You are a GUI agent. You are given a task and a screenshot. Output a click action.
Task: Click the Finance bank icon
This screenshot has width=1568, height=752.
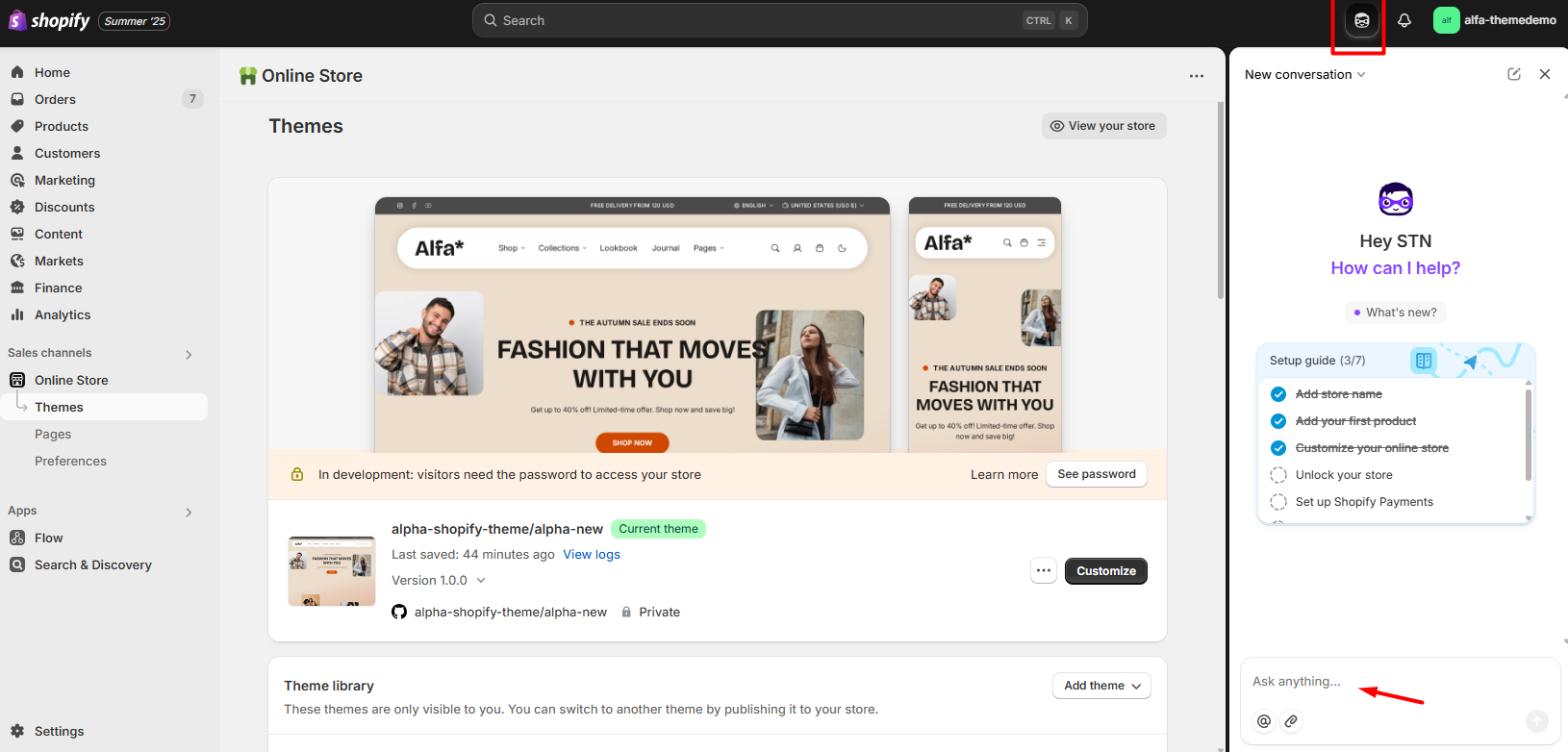click(17, 288)
